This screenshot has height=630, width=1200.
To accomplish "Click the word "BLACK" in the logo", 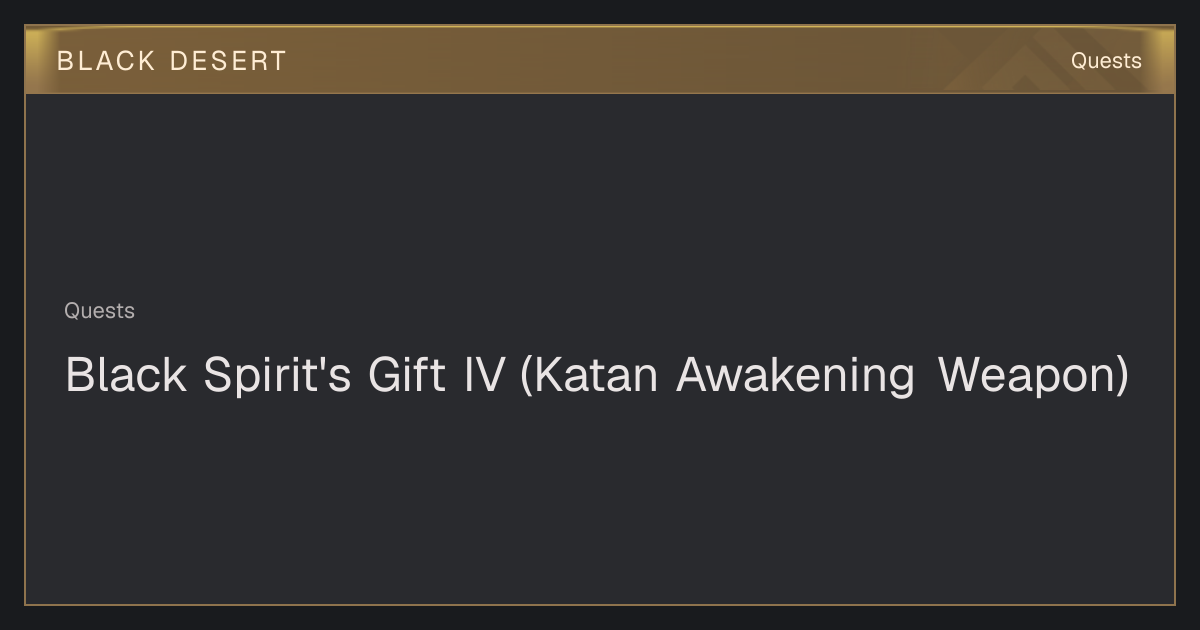I will pos(106,61).
